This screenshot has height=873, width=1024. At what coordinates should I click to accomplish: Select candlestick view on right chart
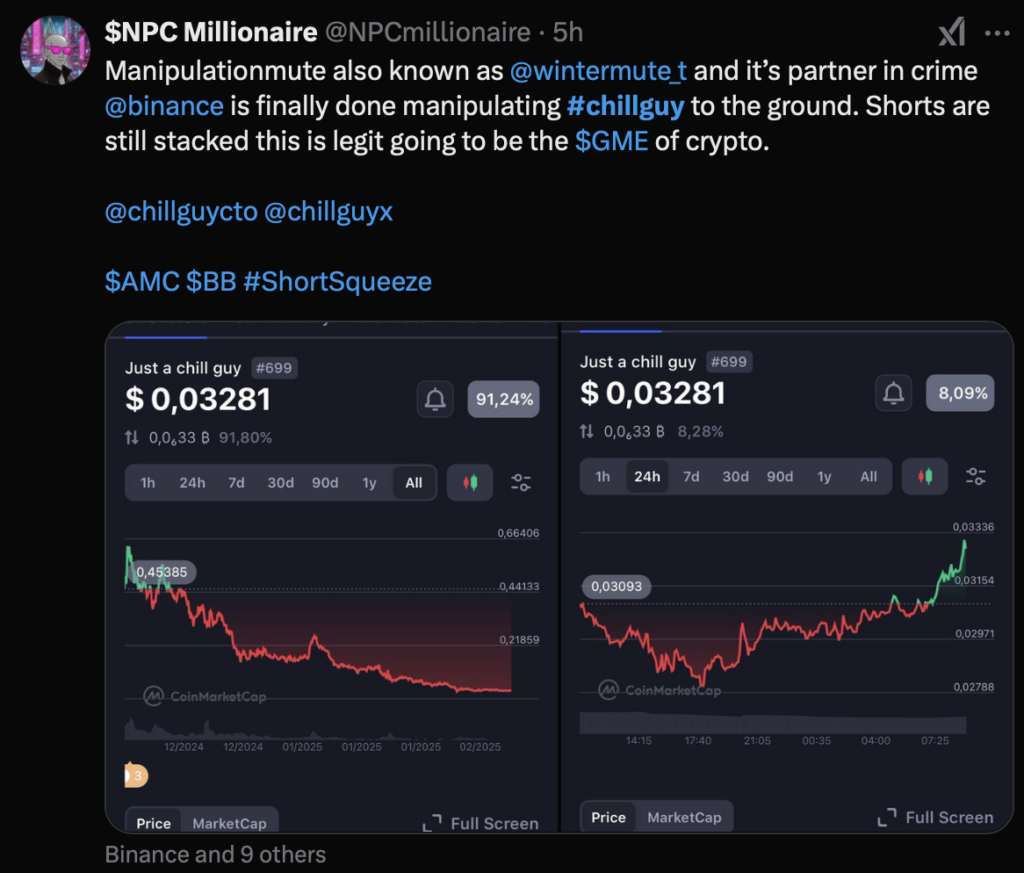924,476
